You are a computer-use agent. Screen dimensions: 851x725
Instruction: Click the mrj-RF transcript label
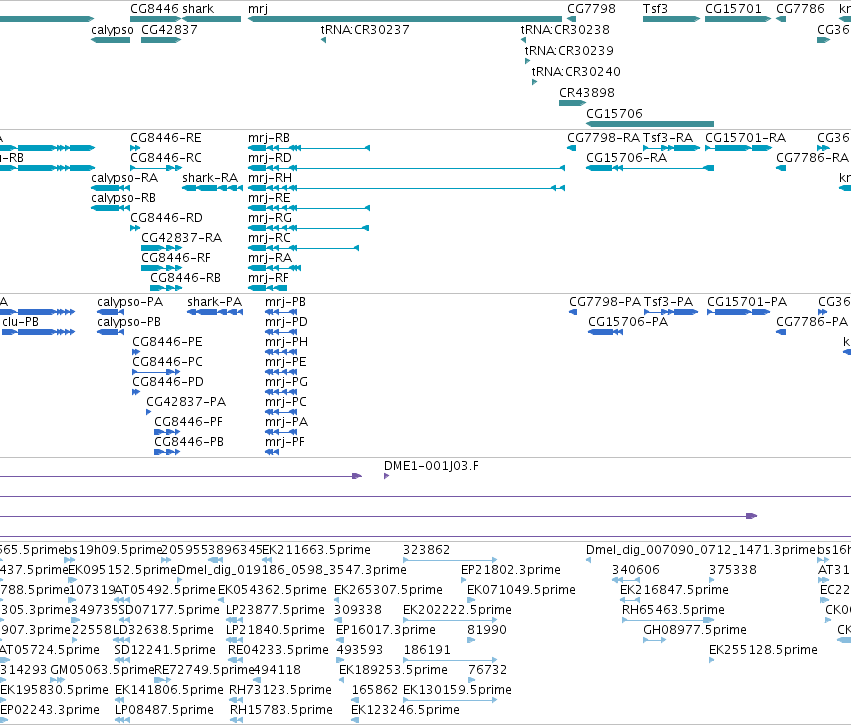(x=268, y=278)
